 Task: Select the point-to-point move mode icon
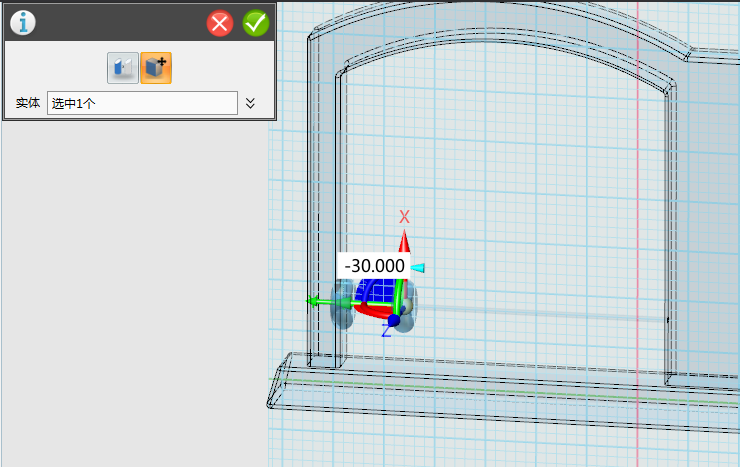point(122,67)
